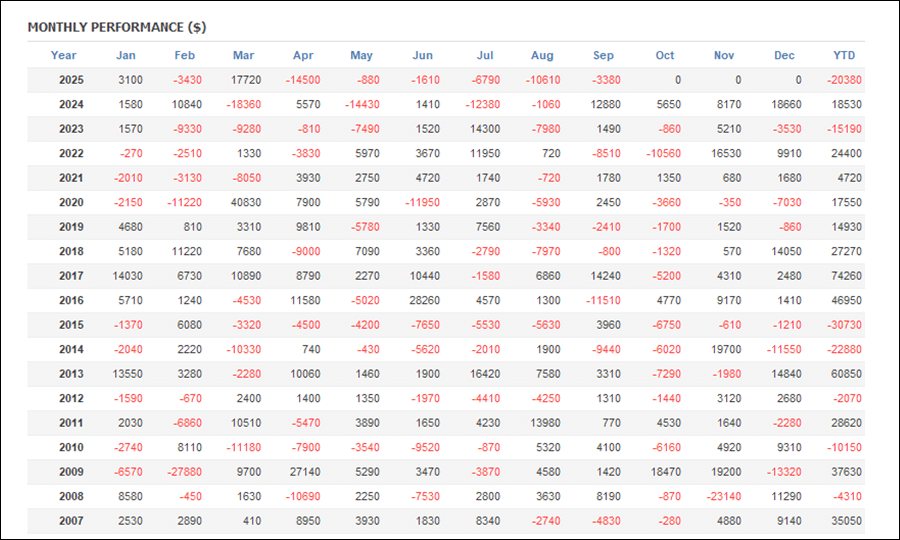Click the 2020 year row label
This screenshot has width=900, height=540.
[71, 202]
